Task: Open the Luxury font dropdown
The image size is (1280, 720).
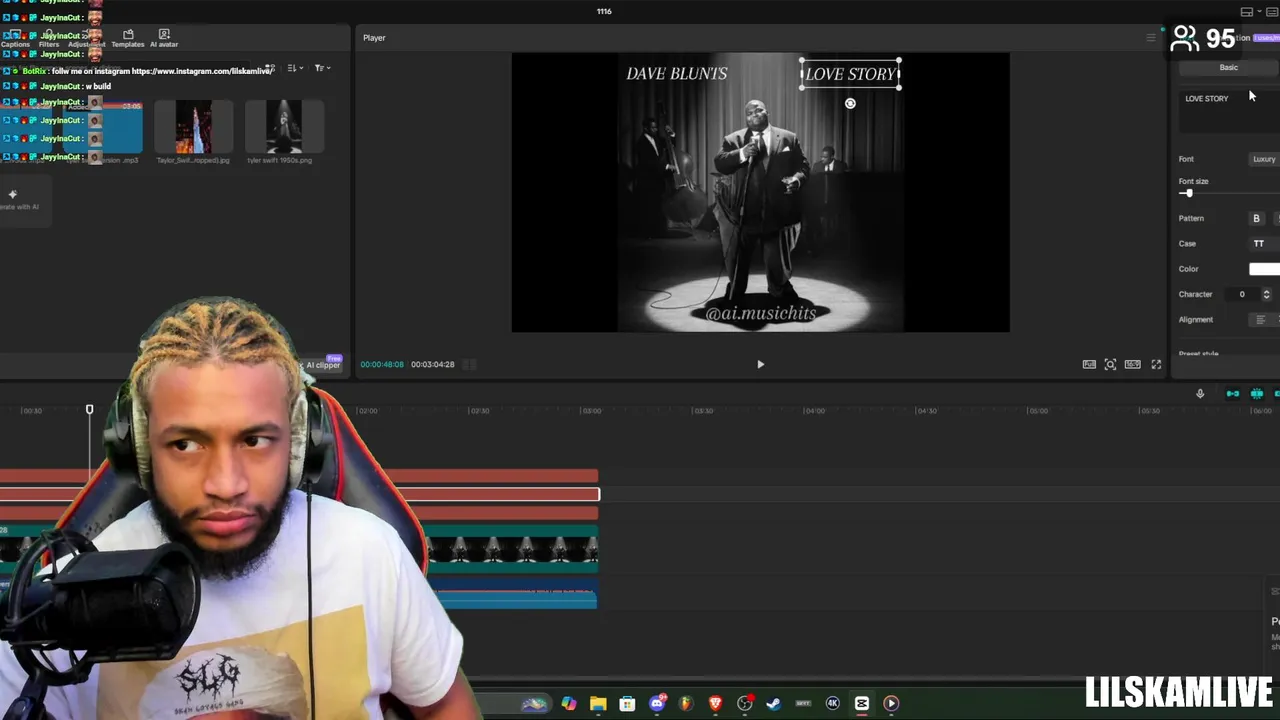Action: click(x=1265, y=159)
